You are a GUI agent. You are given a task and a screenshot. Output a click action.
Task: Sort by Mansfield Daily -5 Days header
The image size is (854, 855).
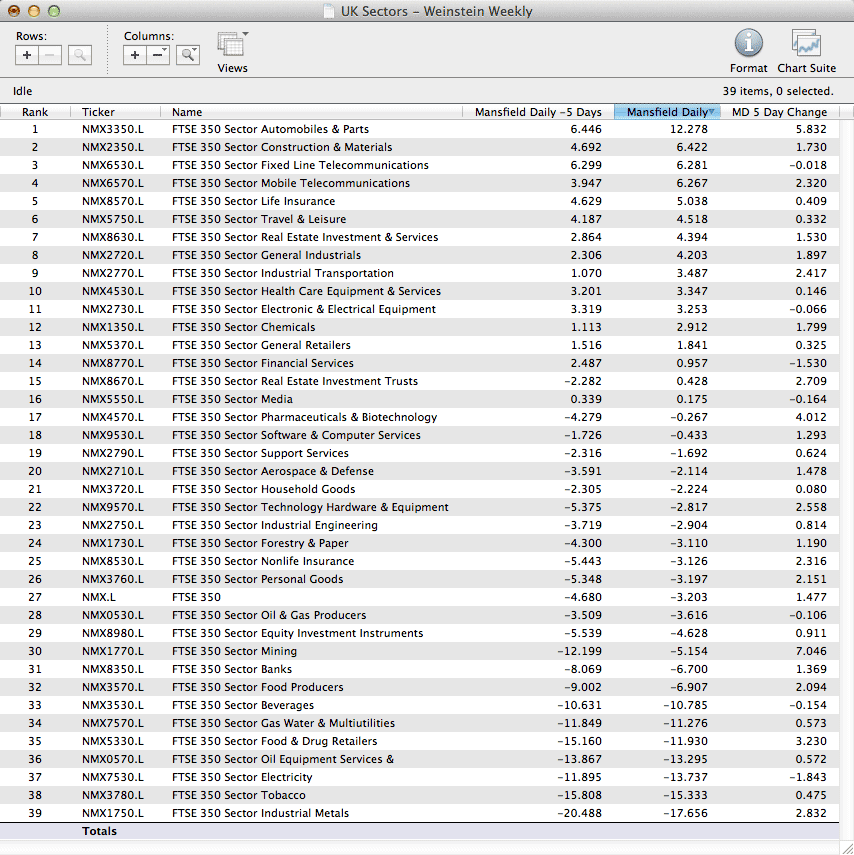(x=538, y=112)
